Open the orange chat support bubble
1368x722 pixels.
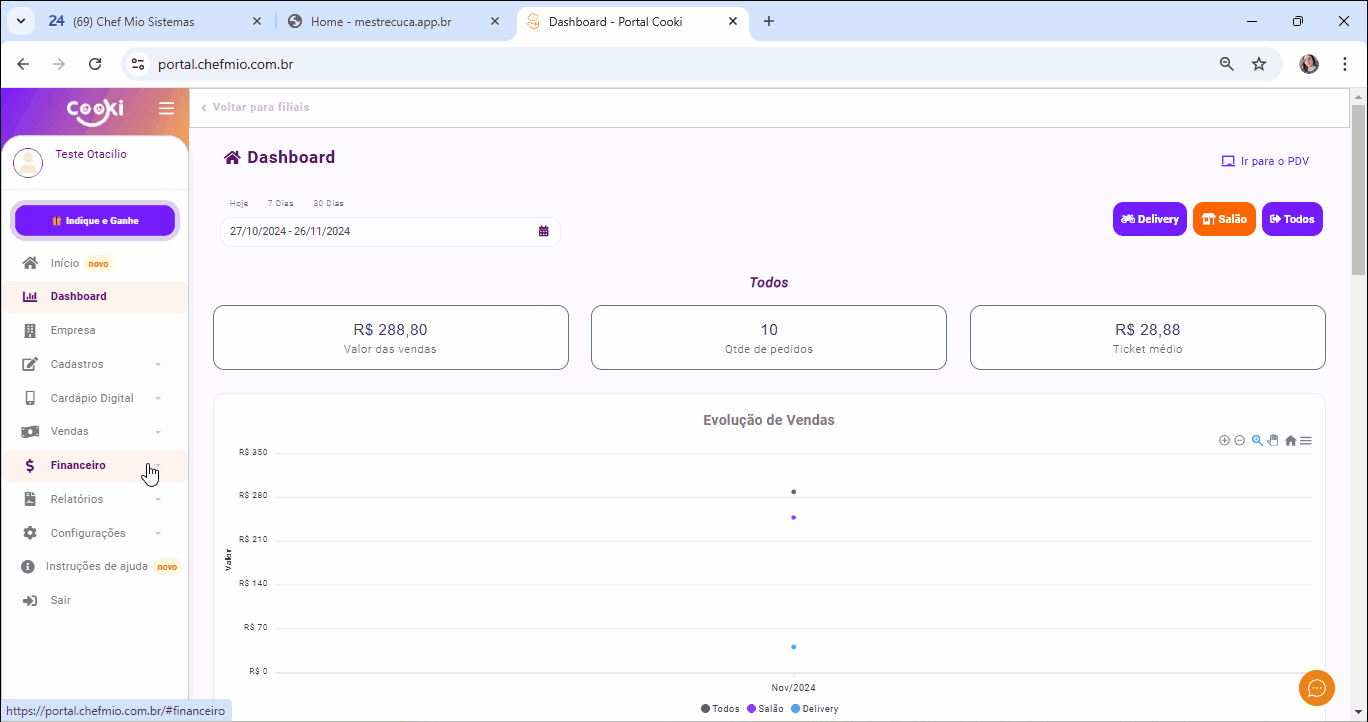[x=1317, y=688]
